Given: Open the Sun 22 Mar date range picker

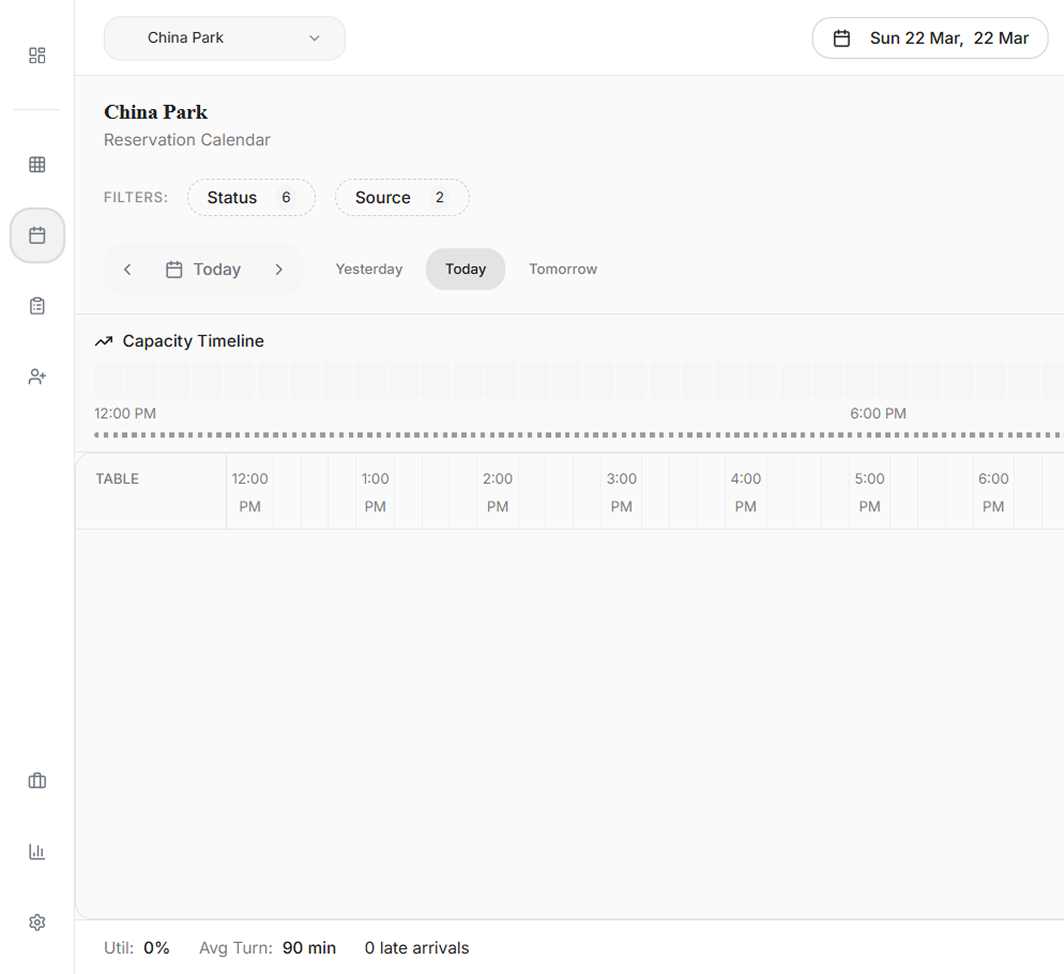Looking at the screenshot, I should [930, 38].
